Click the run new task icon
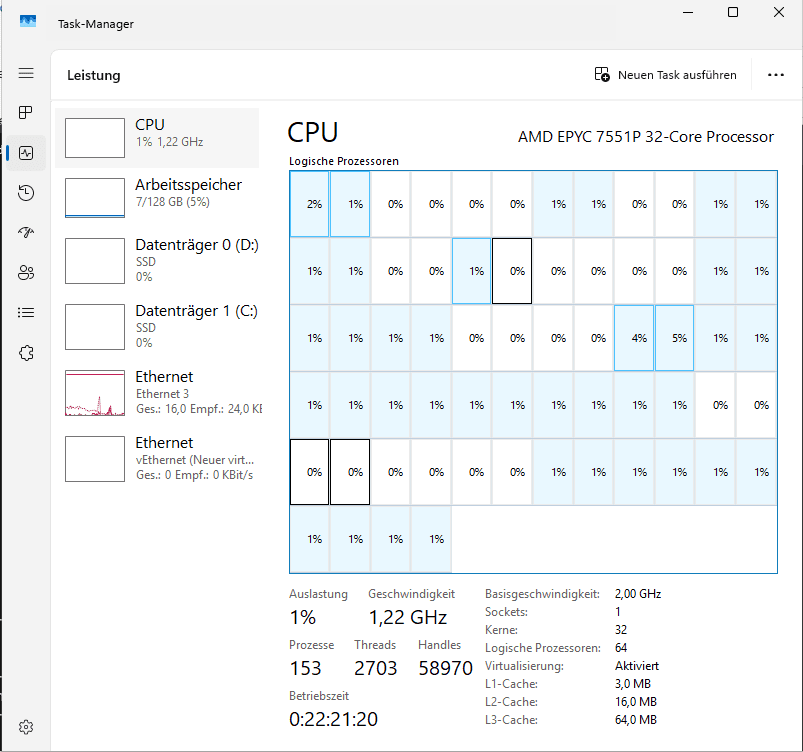 [602, 75]
